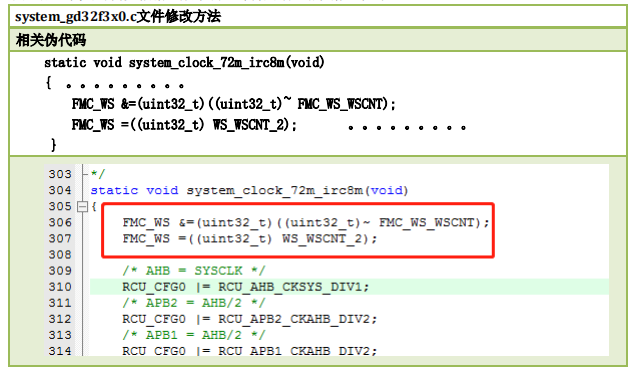Viewport: 635px width, 372px height.
Task: Click the title 'system_gd32f3x0.c文件修改方法'
Action: tap(118, 17)
